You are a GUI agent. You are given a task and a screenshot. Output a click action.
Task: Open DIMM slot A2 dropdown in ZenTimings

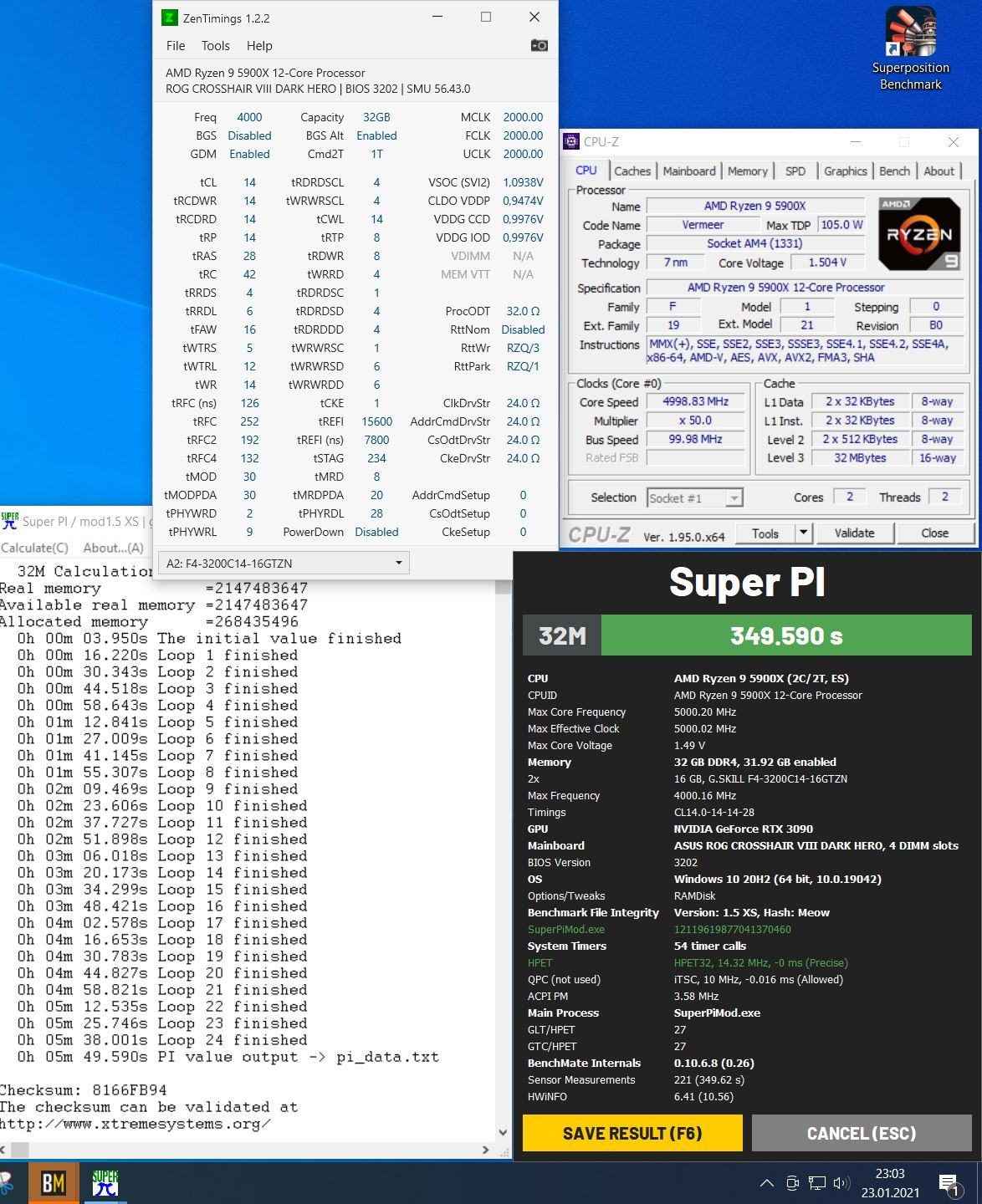click(x=284, y=564)
